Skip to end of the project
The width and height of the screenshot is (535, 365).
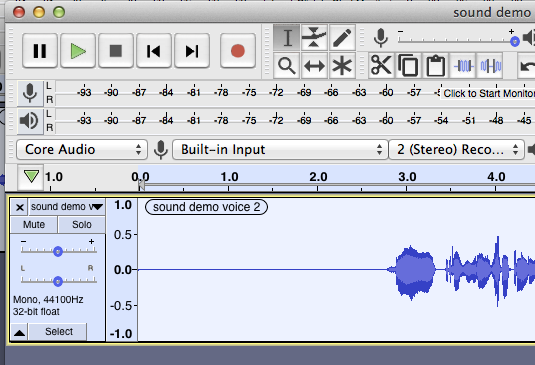tap(192, 51)
